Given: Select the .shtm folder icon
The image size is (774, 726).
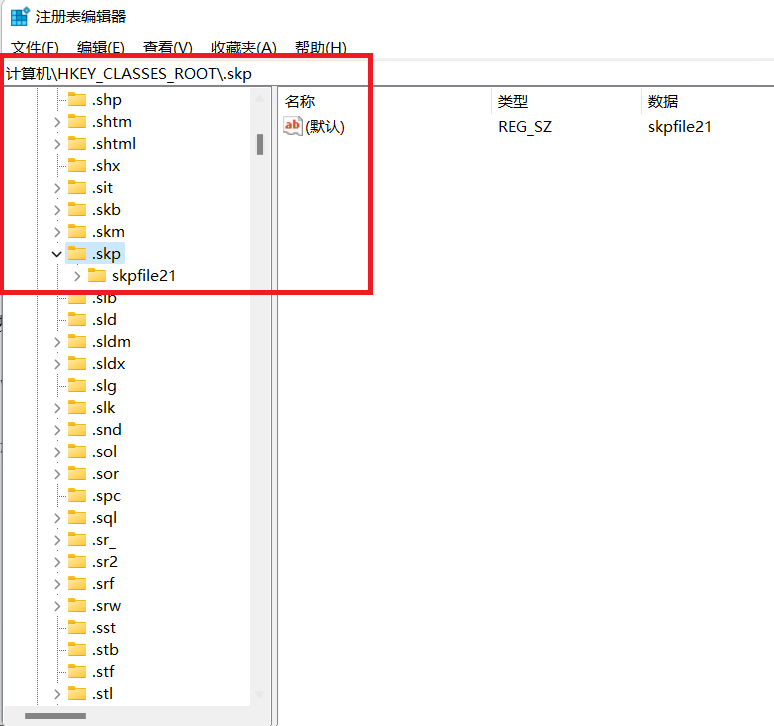Looking at the screenshot, I should tap(77, 121).
